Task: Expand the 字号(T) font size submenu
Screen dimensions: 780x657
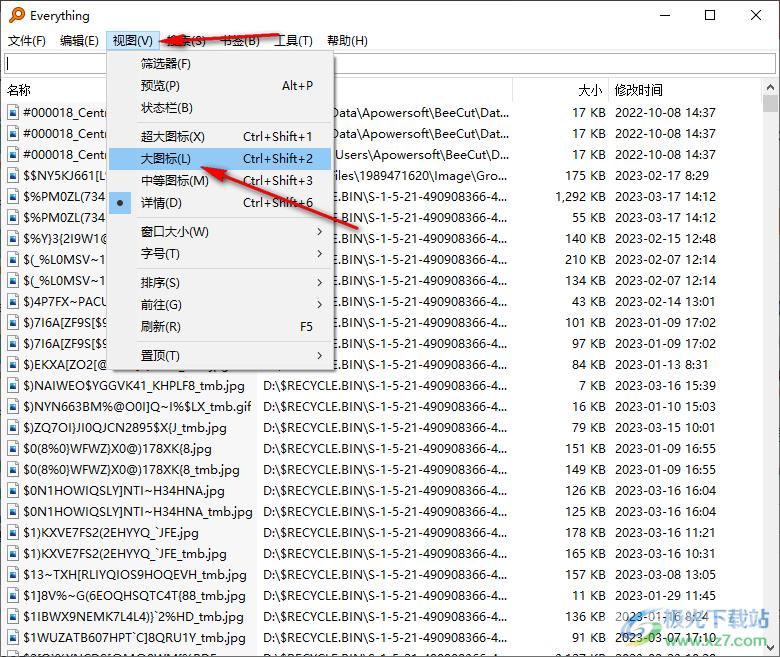Action: point(220,254)
